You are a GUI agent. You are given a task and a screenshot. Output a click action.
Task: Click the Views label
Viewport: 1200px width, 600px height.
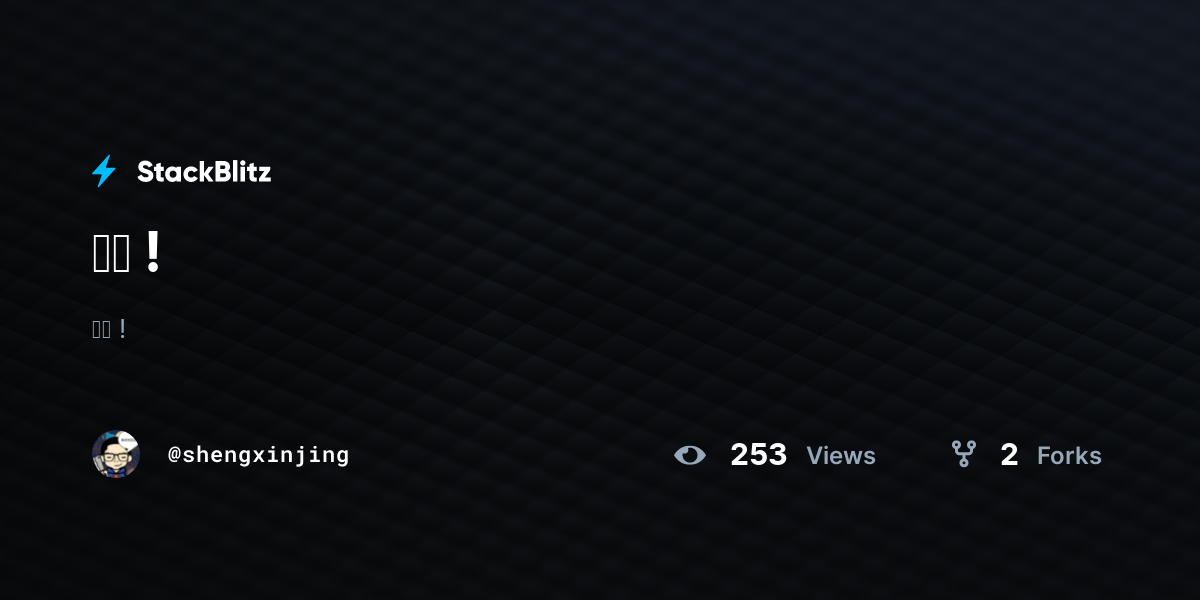(841, 456)
